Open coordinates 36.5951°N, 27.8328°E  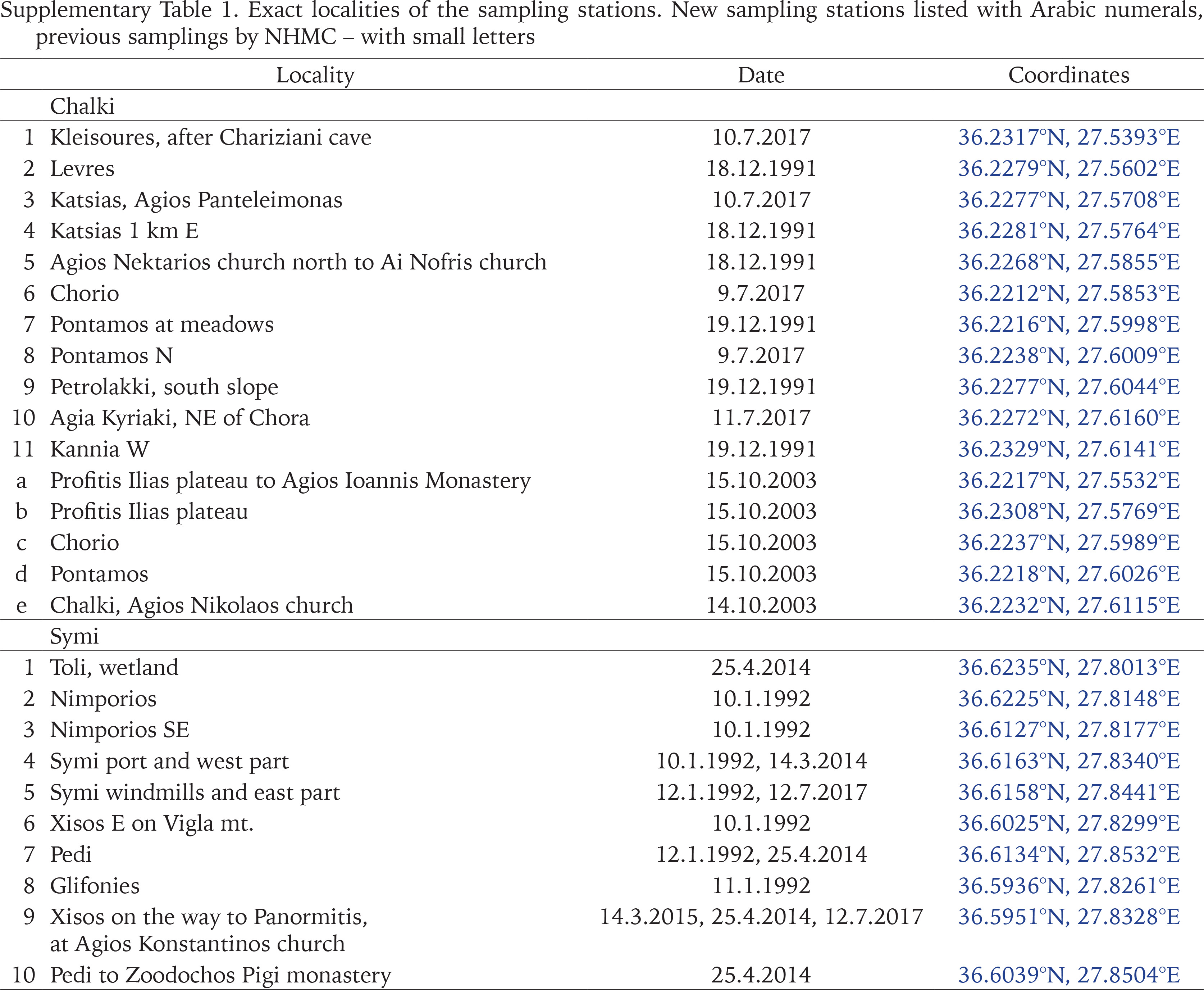pyautogui.click(x=1069, y=917)
